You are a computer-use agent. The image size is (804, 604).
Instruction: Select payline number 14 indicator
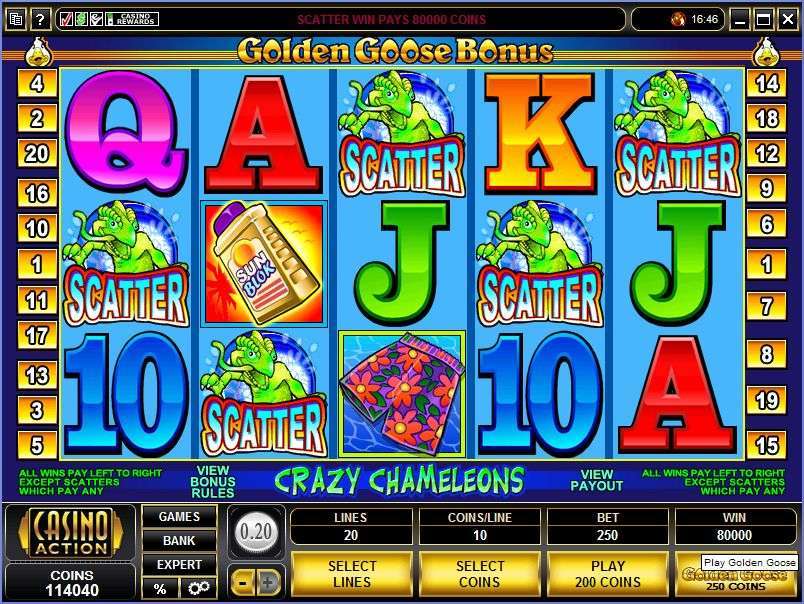[766, 83]
